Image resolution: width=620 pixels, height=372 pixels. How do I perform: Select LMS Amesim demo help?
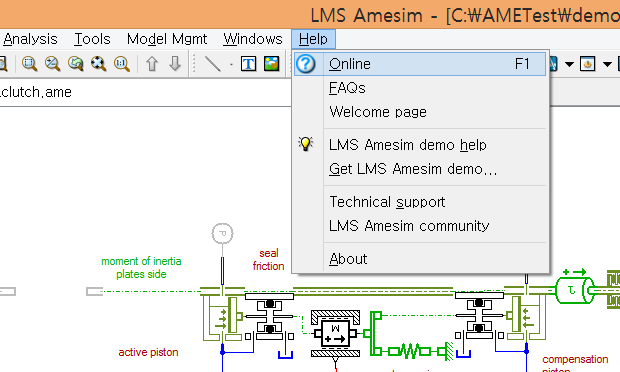(x=420, y=145)
